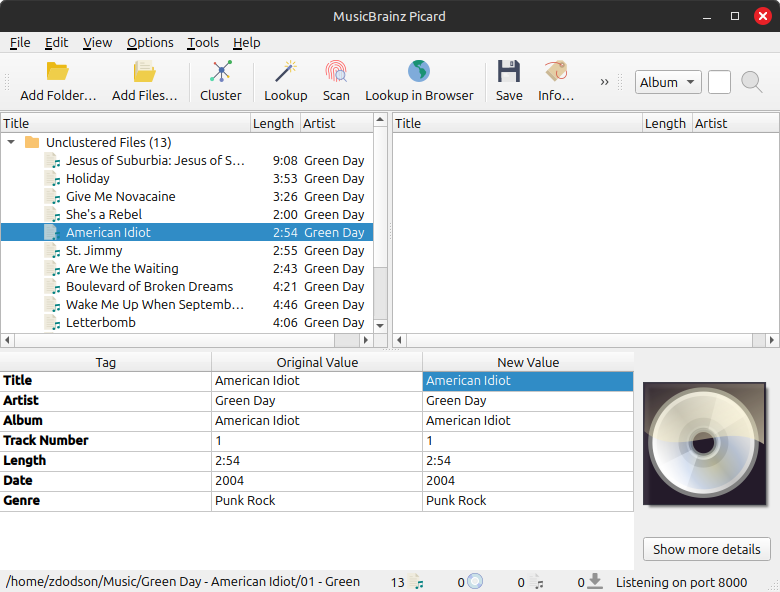Click New Value cell for Artist
The image size is (780, 592).
[528, 401]
